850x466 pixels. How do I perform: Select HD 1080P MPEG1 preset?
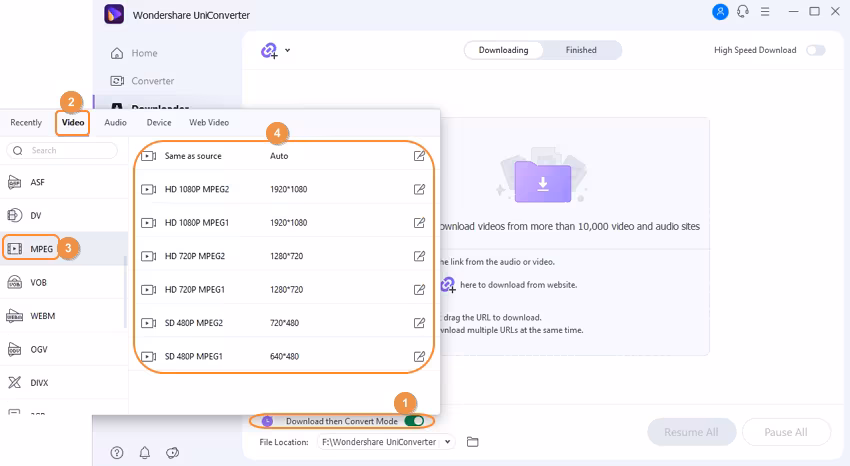284,223
